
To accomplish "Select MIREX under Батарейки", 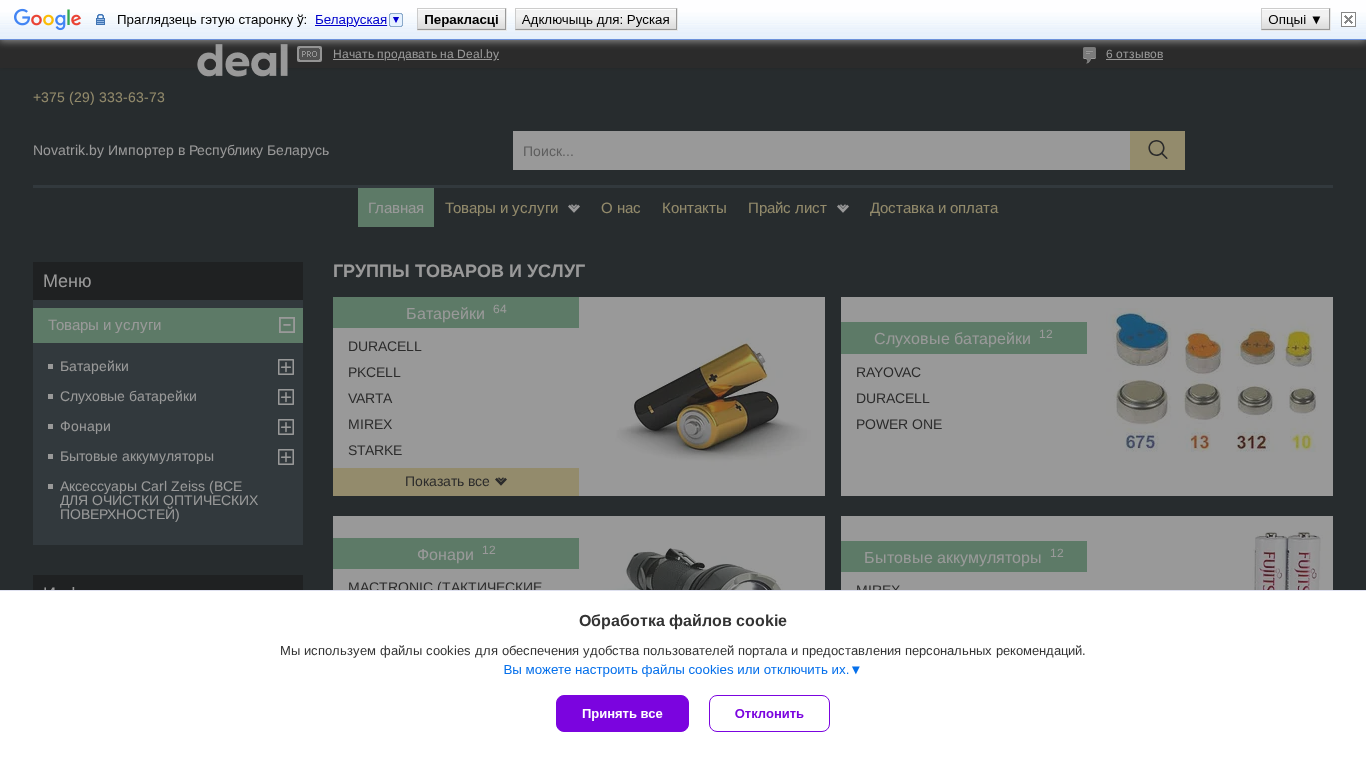I will 370,424.
